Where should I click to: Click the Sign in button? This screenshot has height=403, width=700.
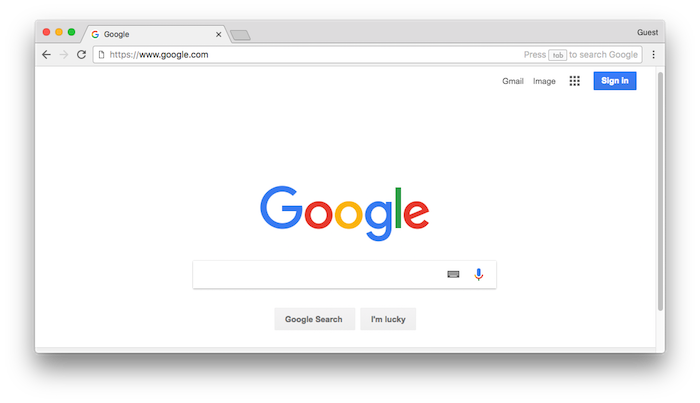pyautogui.click(x=615, y=81)
